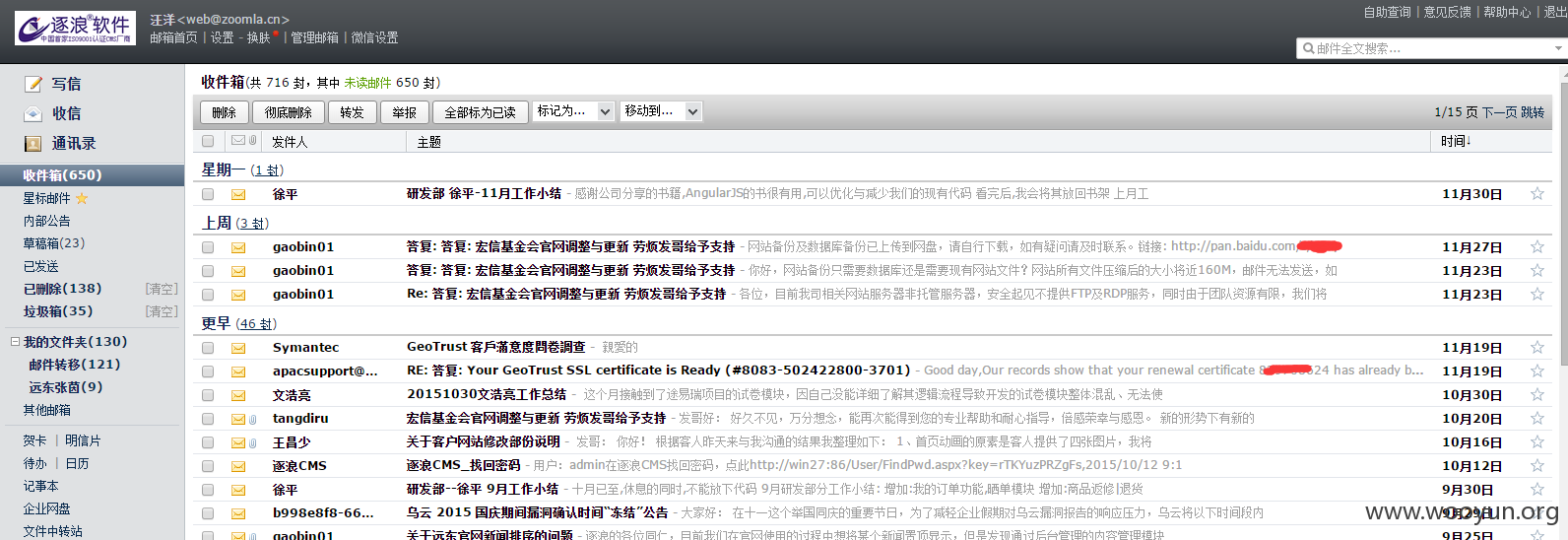Click the search magnifier icon in the search box
The image size is (1568, 540).
(1308, 48)
